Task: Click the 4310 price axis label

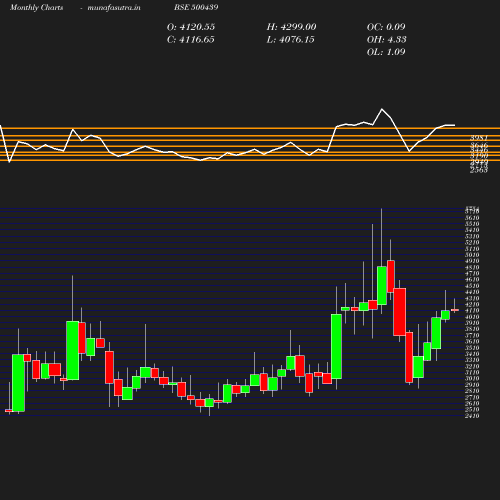Action: pyautogui.click(x=472, y=298)
